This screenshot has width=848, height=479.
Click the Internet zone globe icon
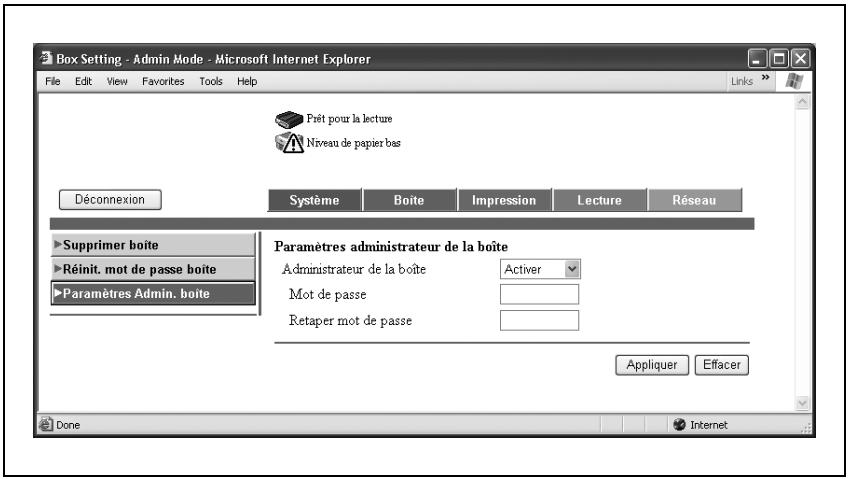[679, 424]
